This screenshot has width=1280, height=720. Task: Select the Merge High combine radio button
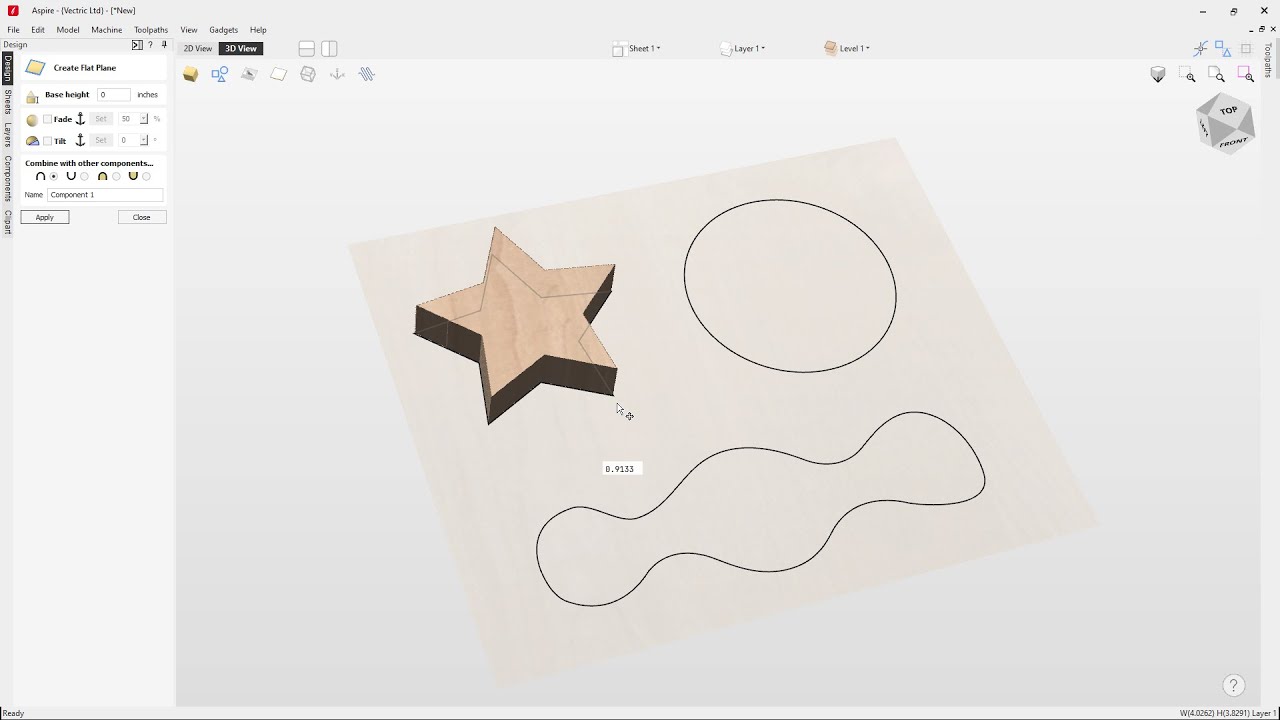pyautogui.click(x=116, y=176)
